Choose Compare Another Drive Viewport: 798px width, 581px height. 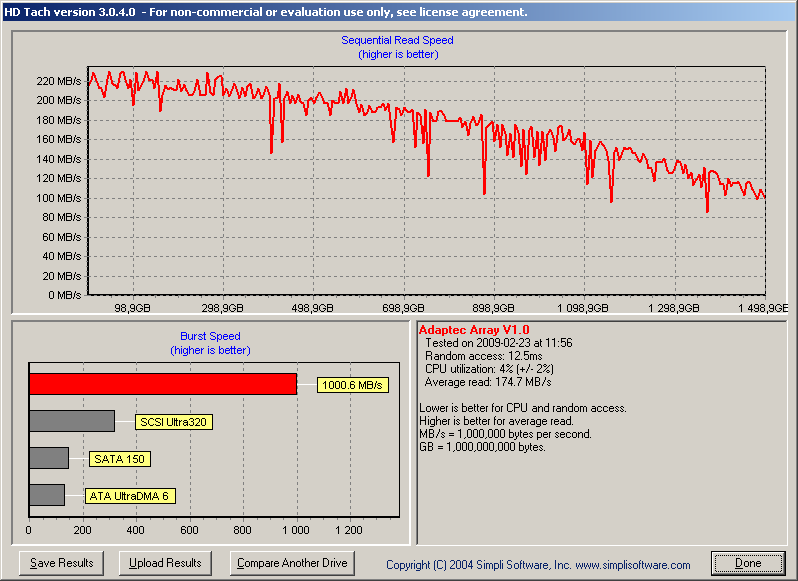click(292, 563)
